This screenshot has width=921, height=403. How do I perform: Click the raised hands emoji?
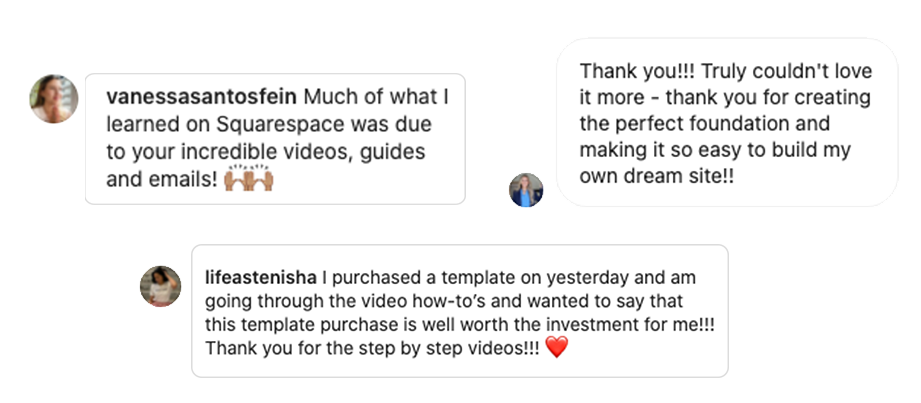coord(248,178)
